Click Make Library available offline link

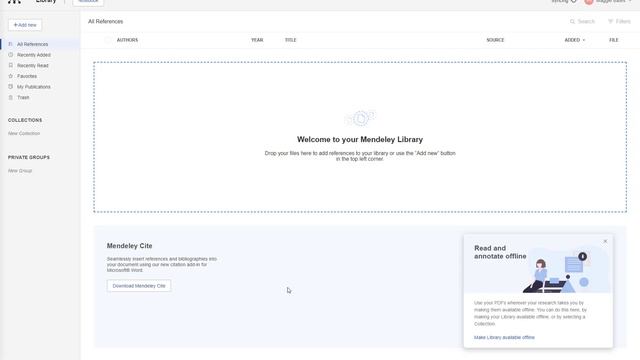click(x=504, y=338)
